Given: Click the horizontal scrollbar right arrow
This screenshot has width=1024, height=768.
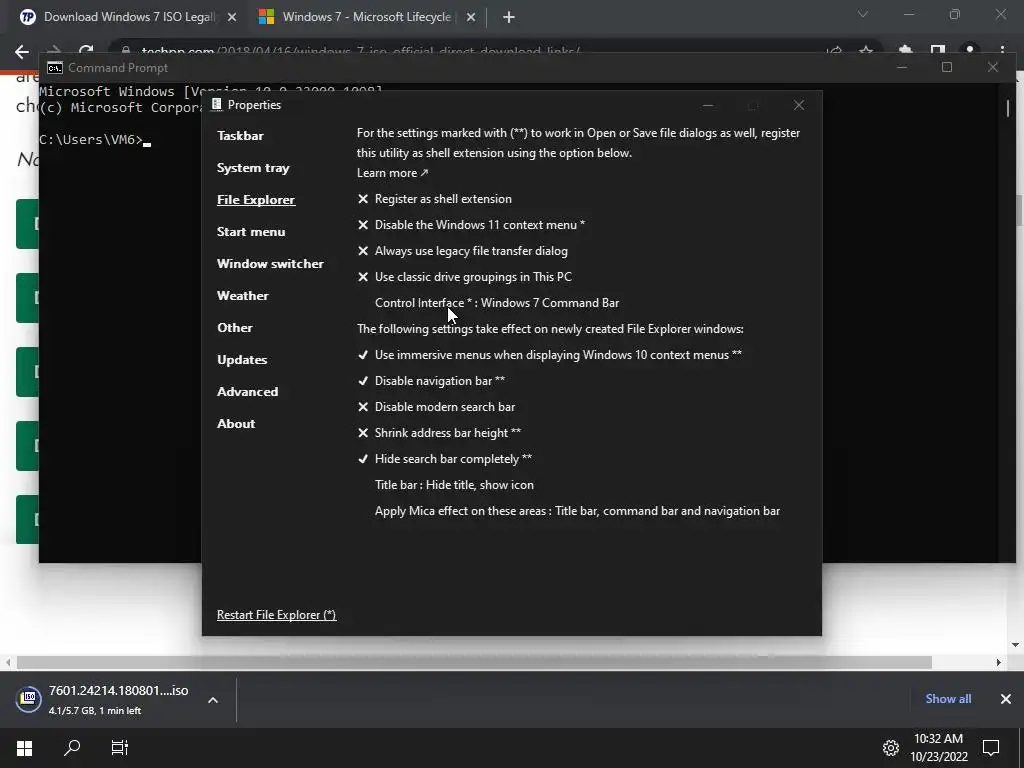Looking at the screenshot, I should [999, 663].
